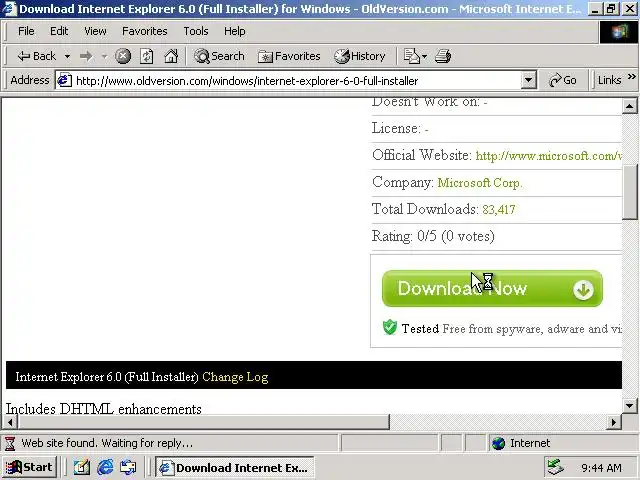Viewport: 640px width, 480px height.
Task: Open the Search toolbar button
Action: (x=219, y=56)
